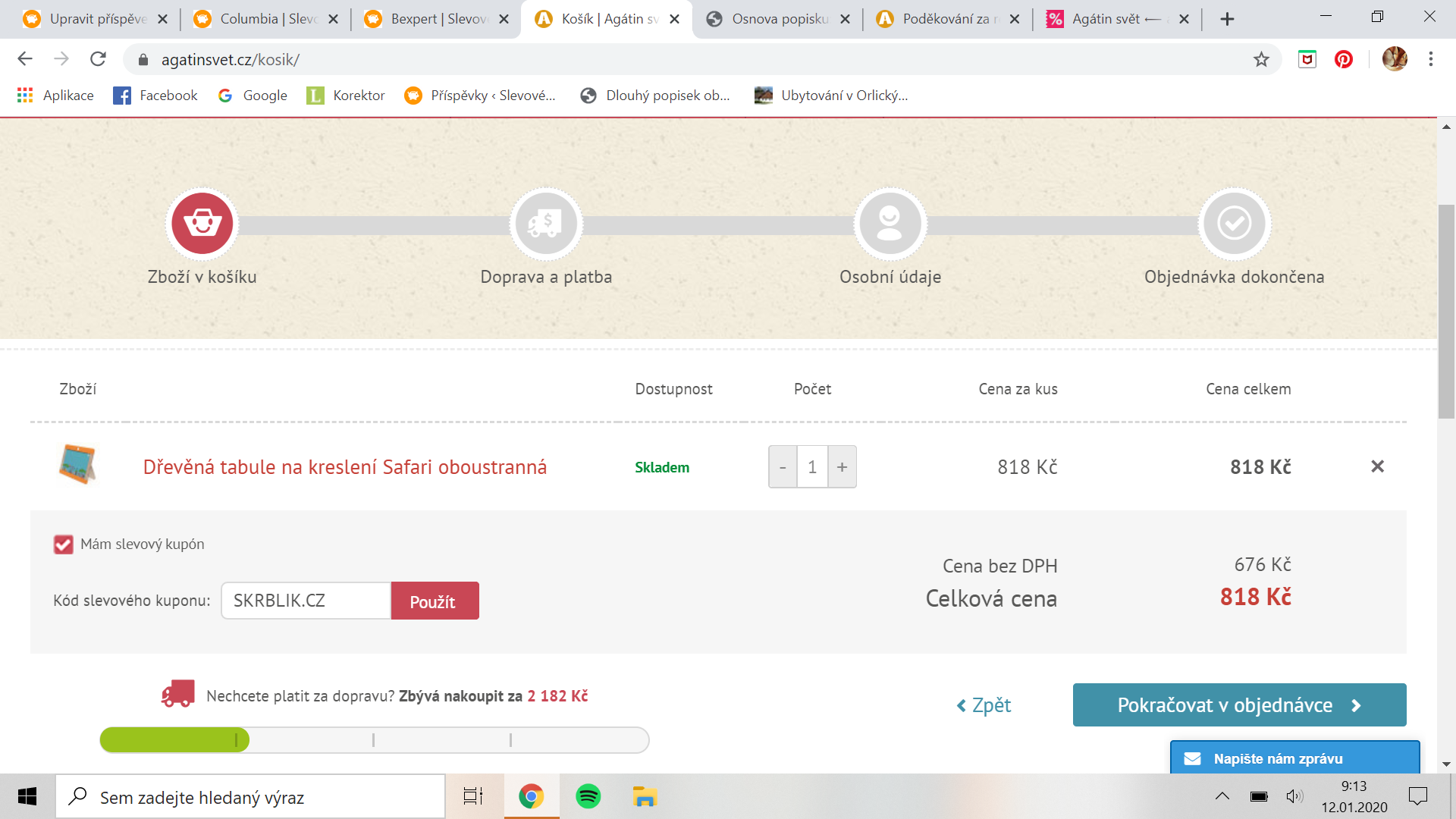Switch to the Agátin svět tab
The height and width of the screenshot is (819, 1456).
click(1118, 19)
